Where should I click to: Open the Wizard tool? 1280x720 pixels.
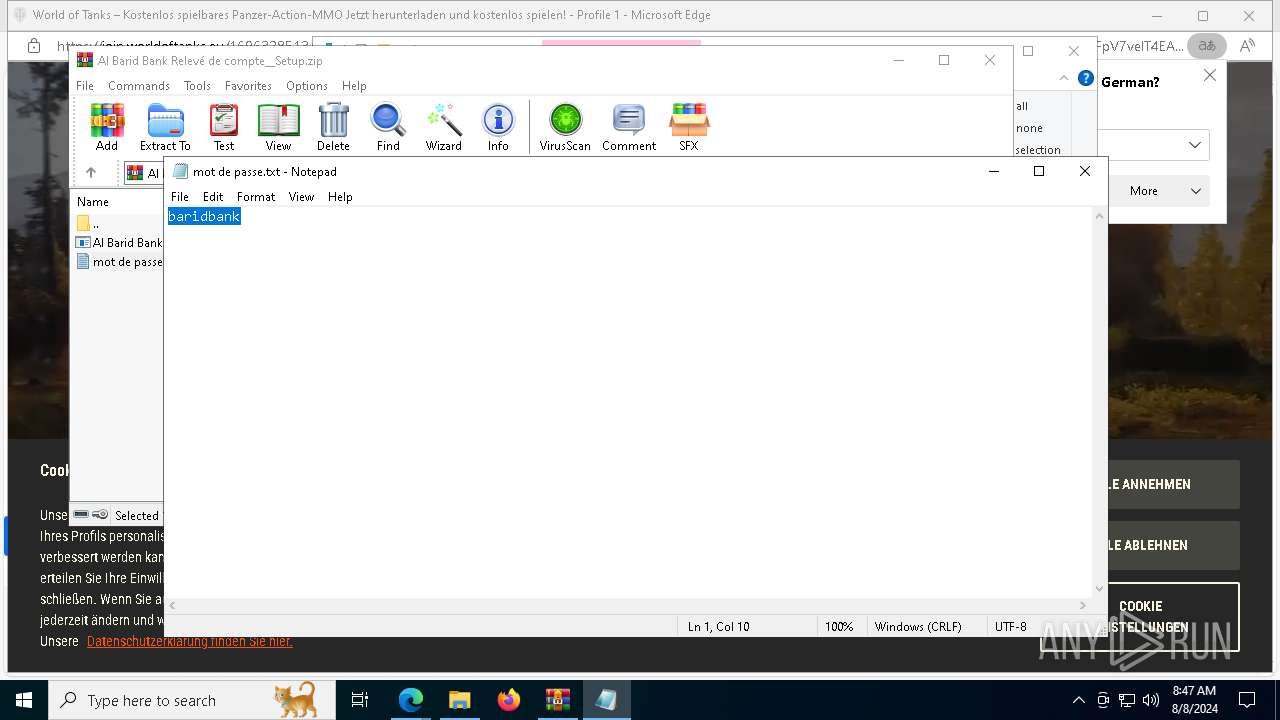[x=443, y=127]
